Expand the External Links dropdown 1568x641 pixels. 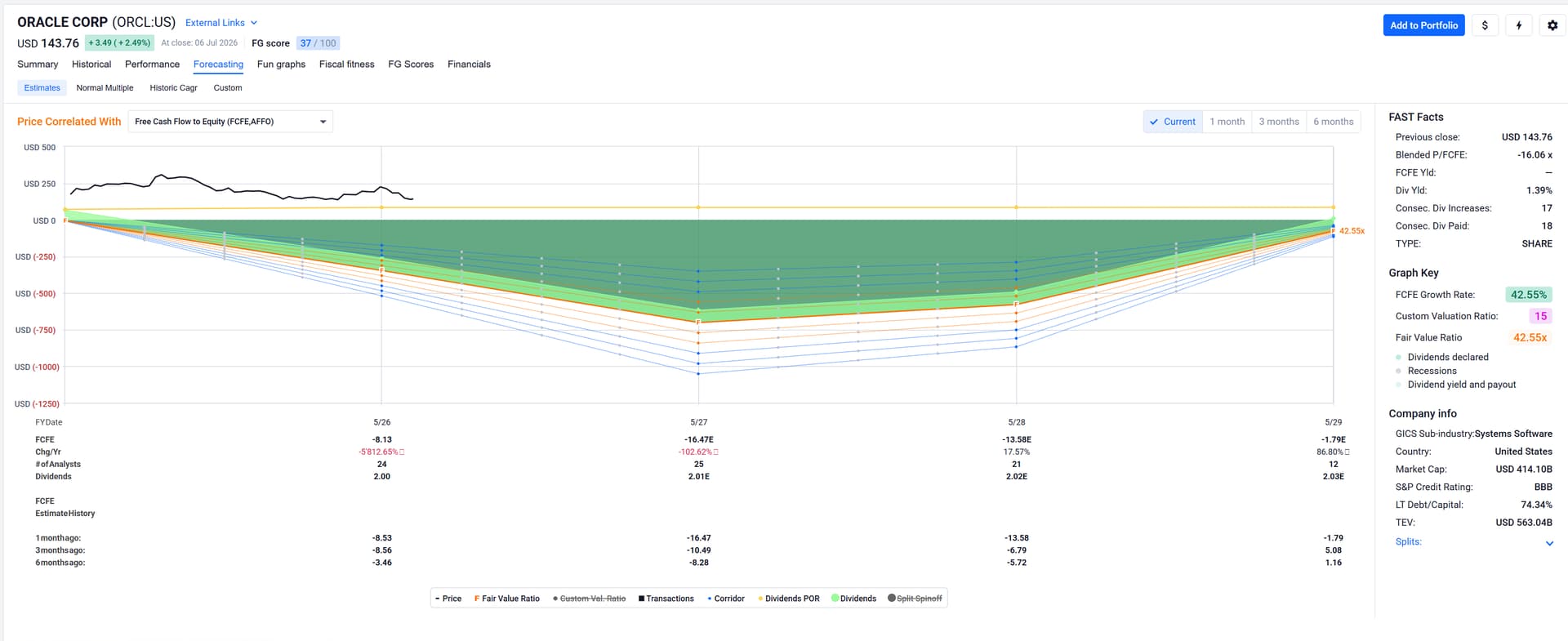(x=221, y=23)
